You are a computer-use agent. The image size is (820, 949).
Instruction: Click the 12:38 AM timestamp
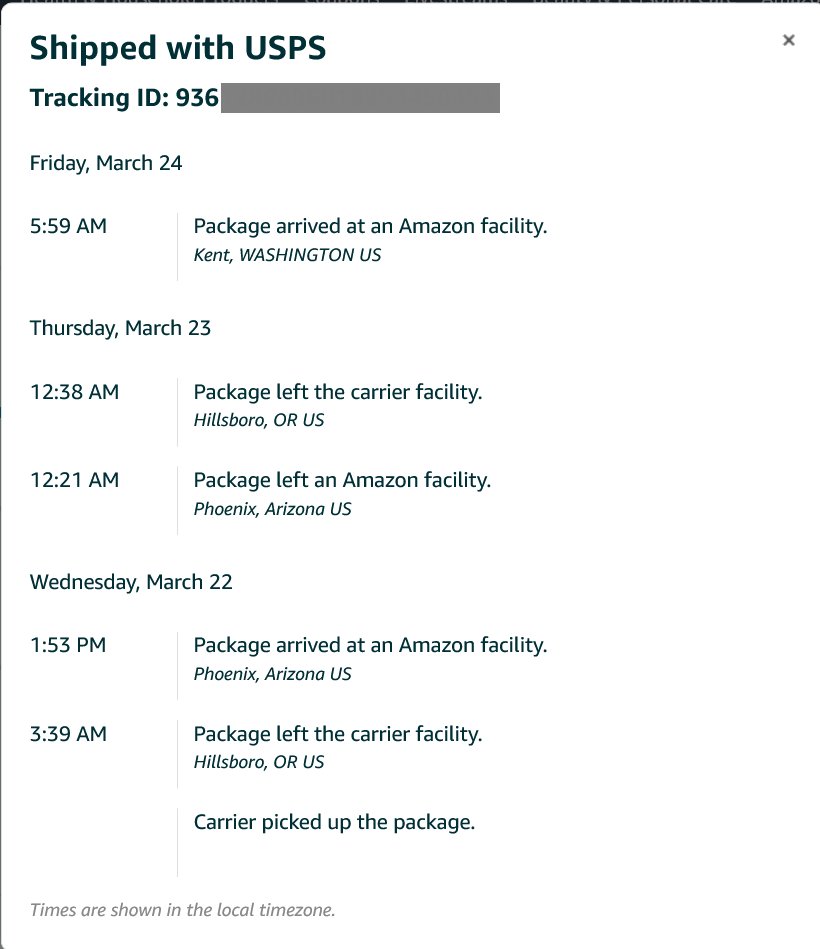(x=74, y=392)
